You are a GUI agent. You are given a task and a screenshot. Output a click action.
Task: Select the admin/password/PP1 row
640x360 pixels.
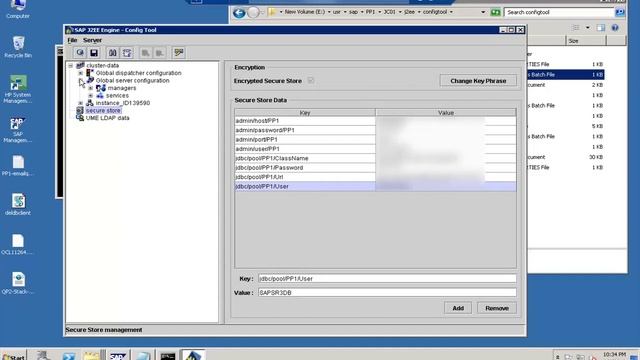point(376,130)
